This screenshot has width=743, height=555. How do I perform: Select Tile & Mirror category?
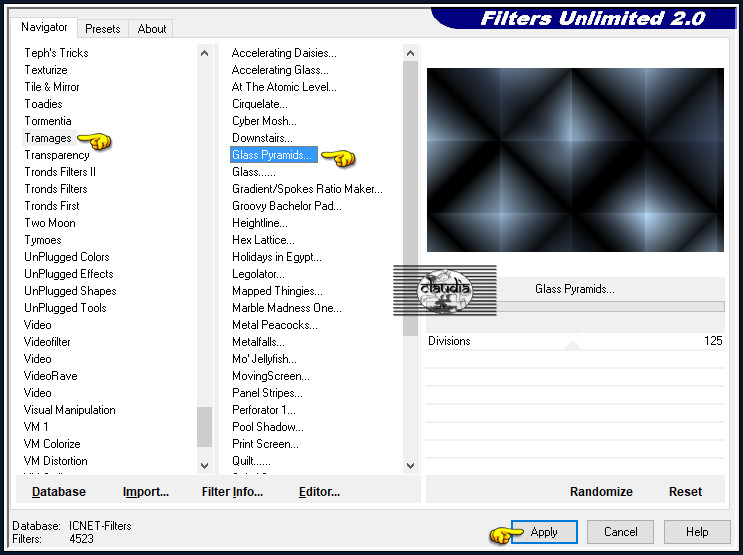pos(52,87)
